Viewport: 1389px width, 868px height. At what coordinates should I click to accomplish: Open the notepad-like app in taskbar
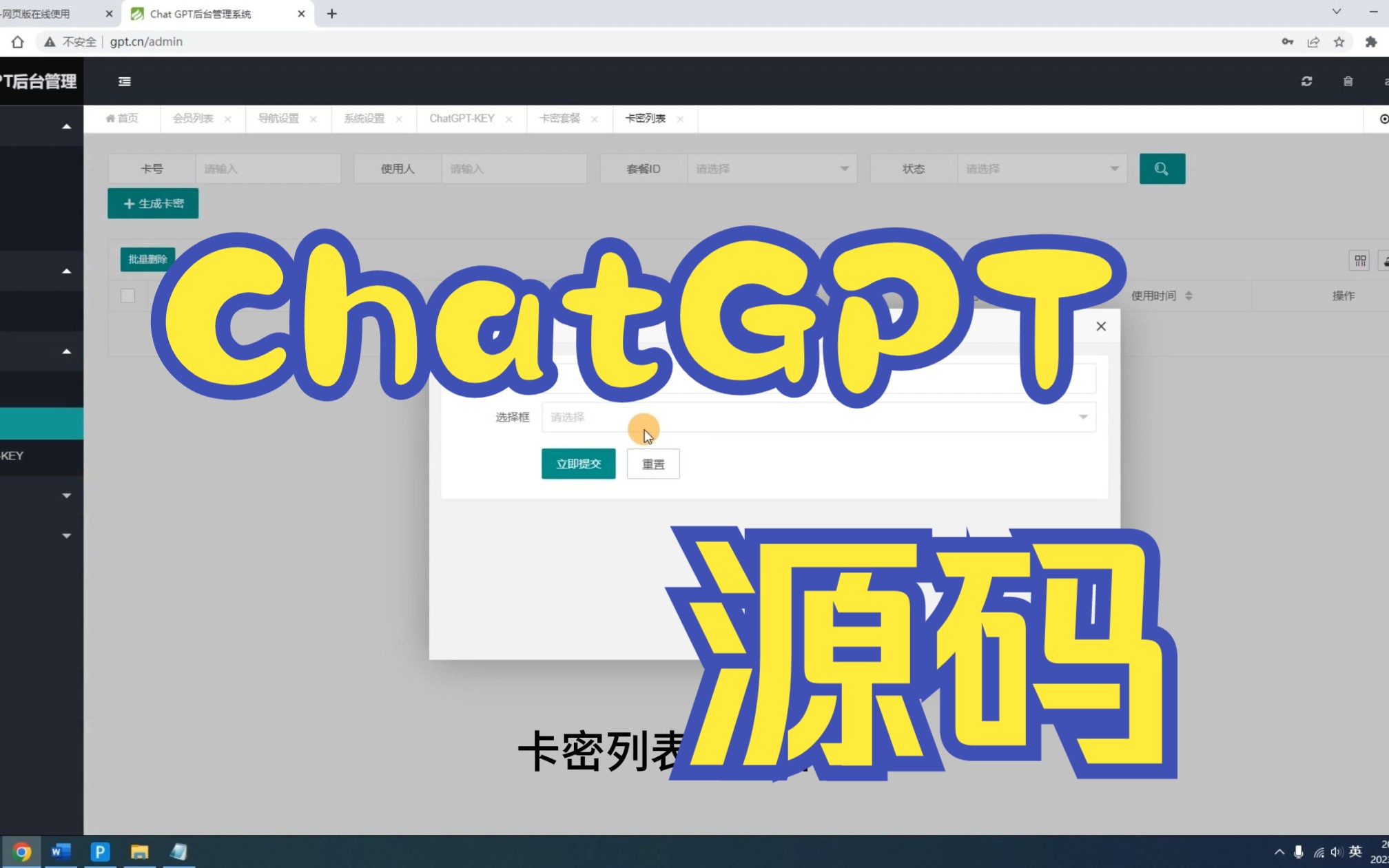coord(178,852)
